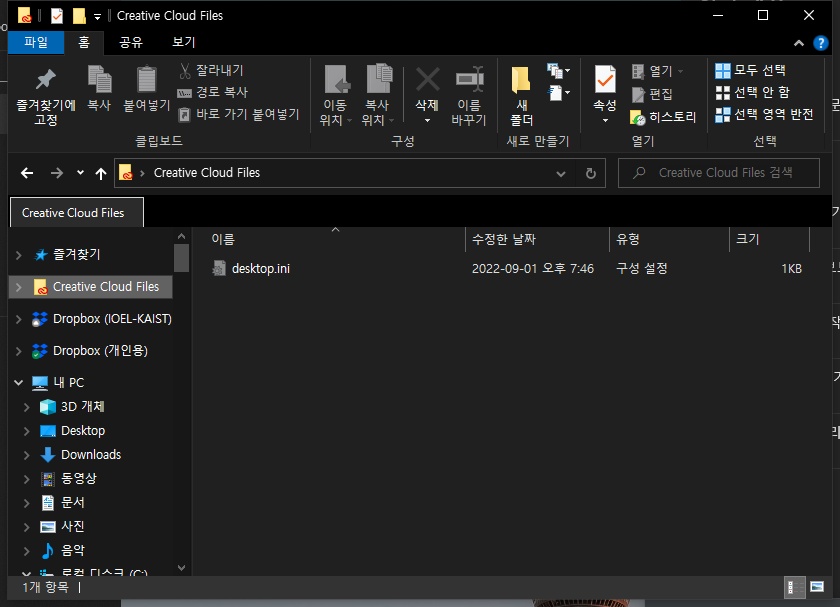Switch to large icons view

(817, 587)
